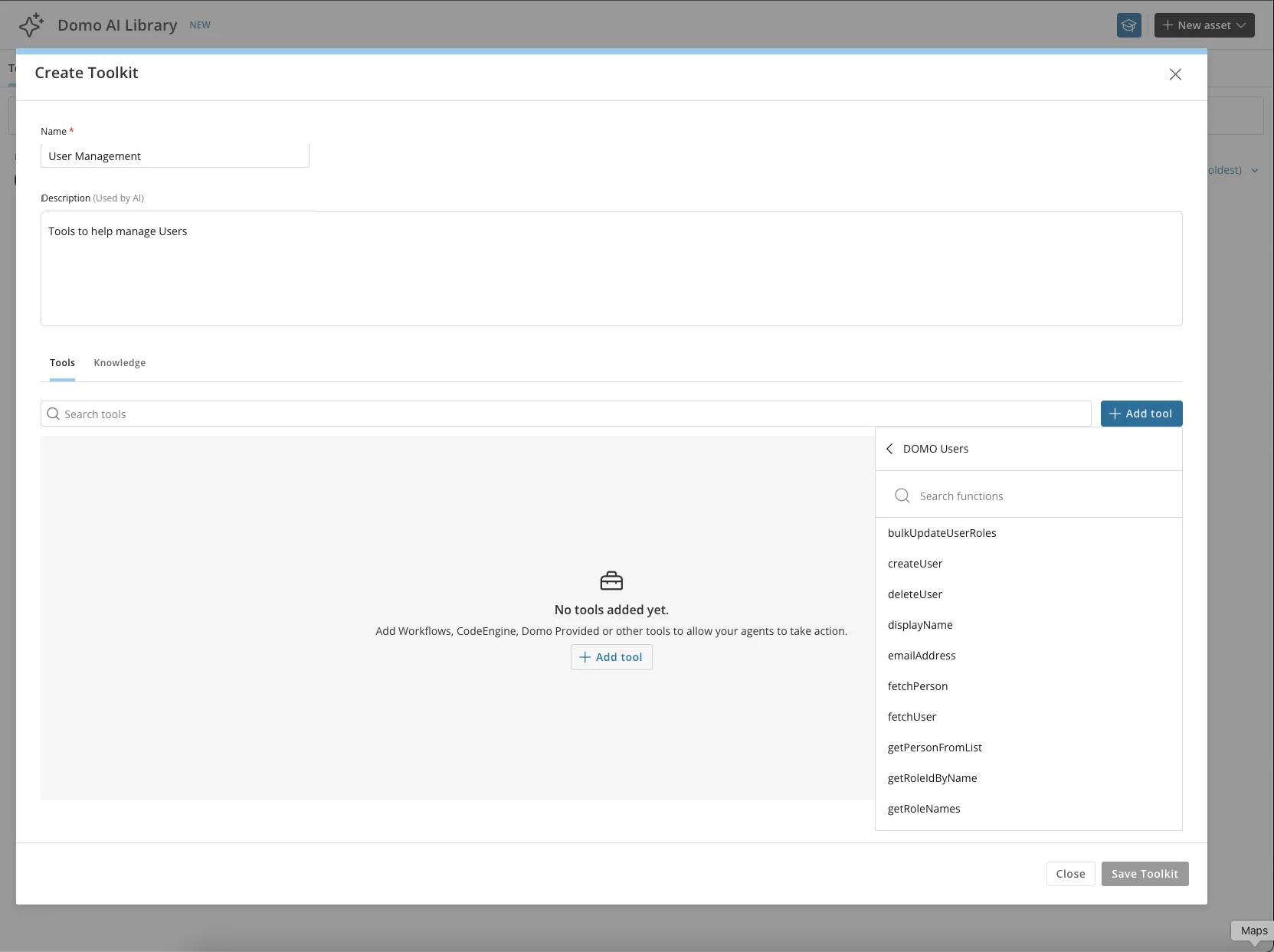Click the Maps tooltip label
This screenshot has width=1274, height=952.
coord(1254,931)
